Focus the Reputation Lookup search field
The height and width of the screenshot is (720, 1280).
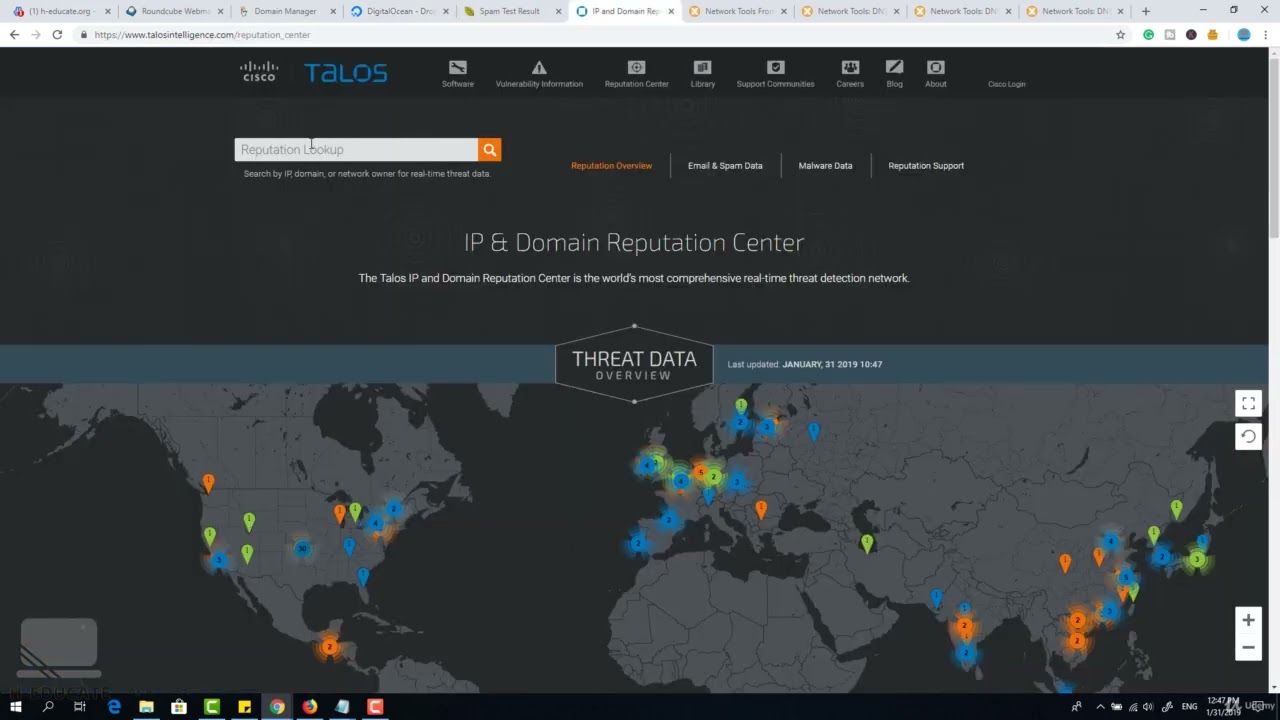tap(356, 149)
